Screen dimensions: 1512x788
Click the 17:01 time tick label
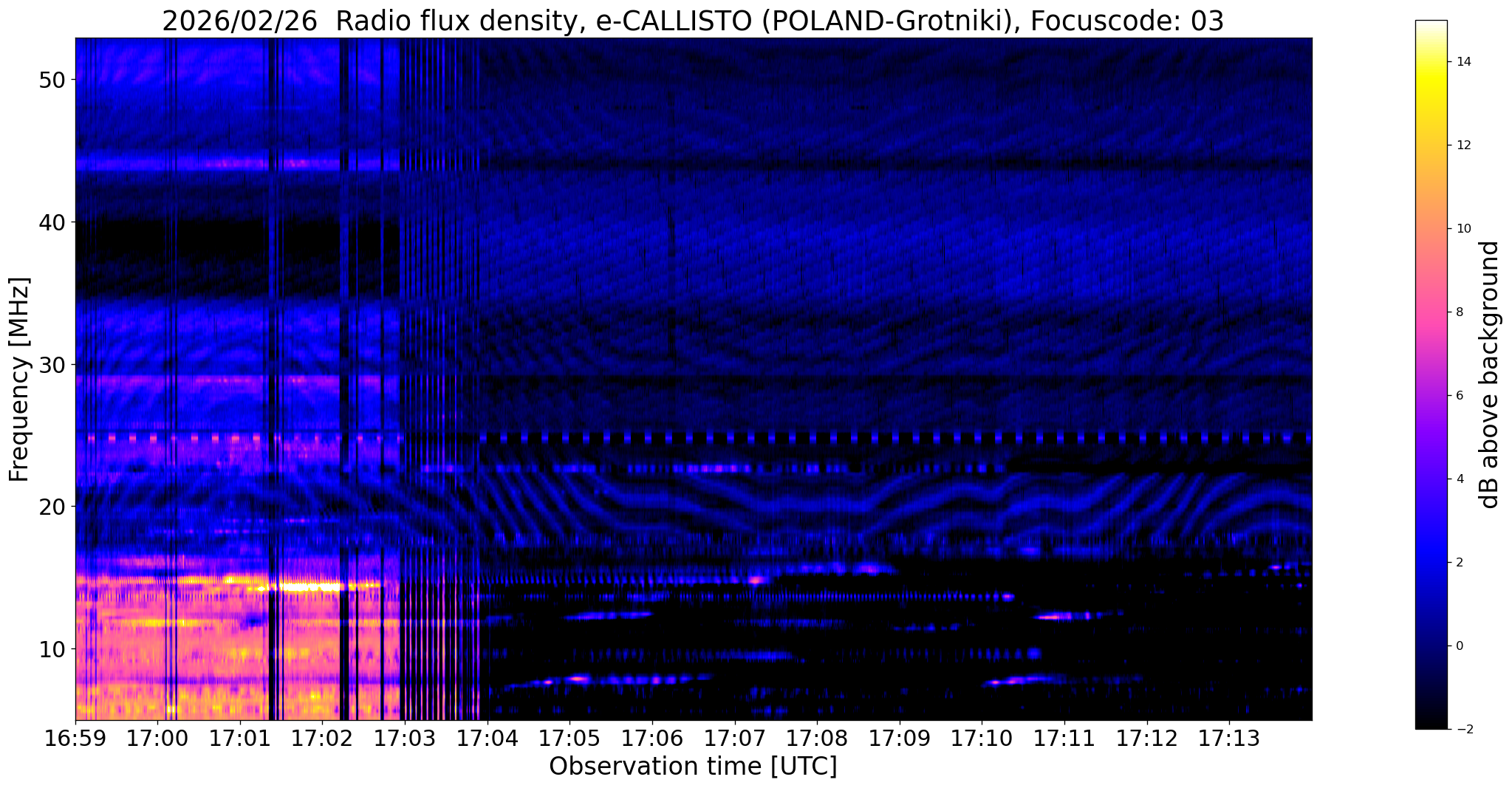pos(240,739)
